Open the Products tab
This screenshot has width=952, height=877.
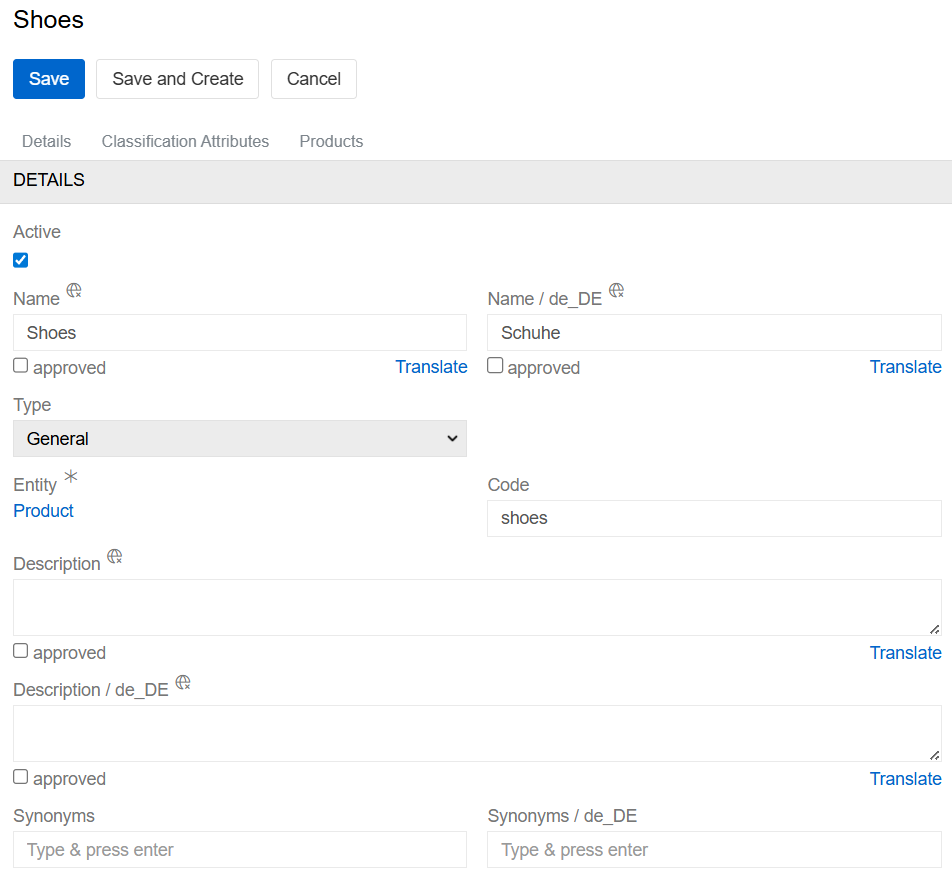331,141
